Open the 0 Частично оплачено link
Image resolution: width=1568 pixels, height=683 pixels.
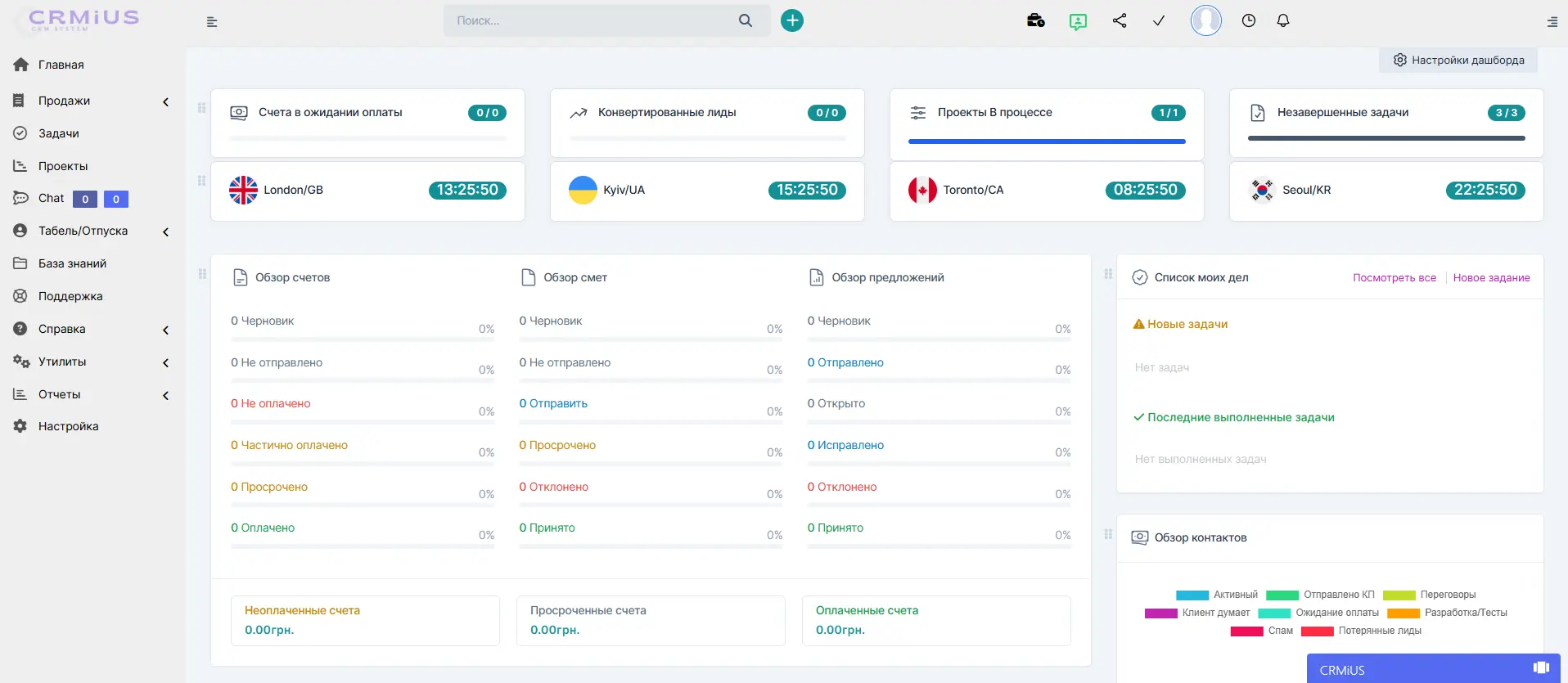pyautogui.click(x=289, y=445)
